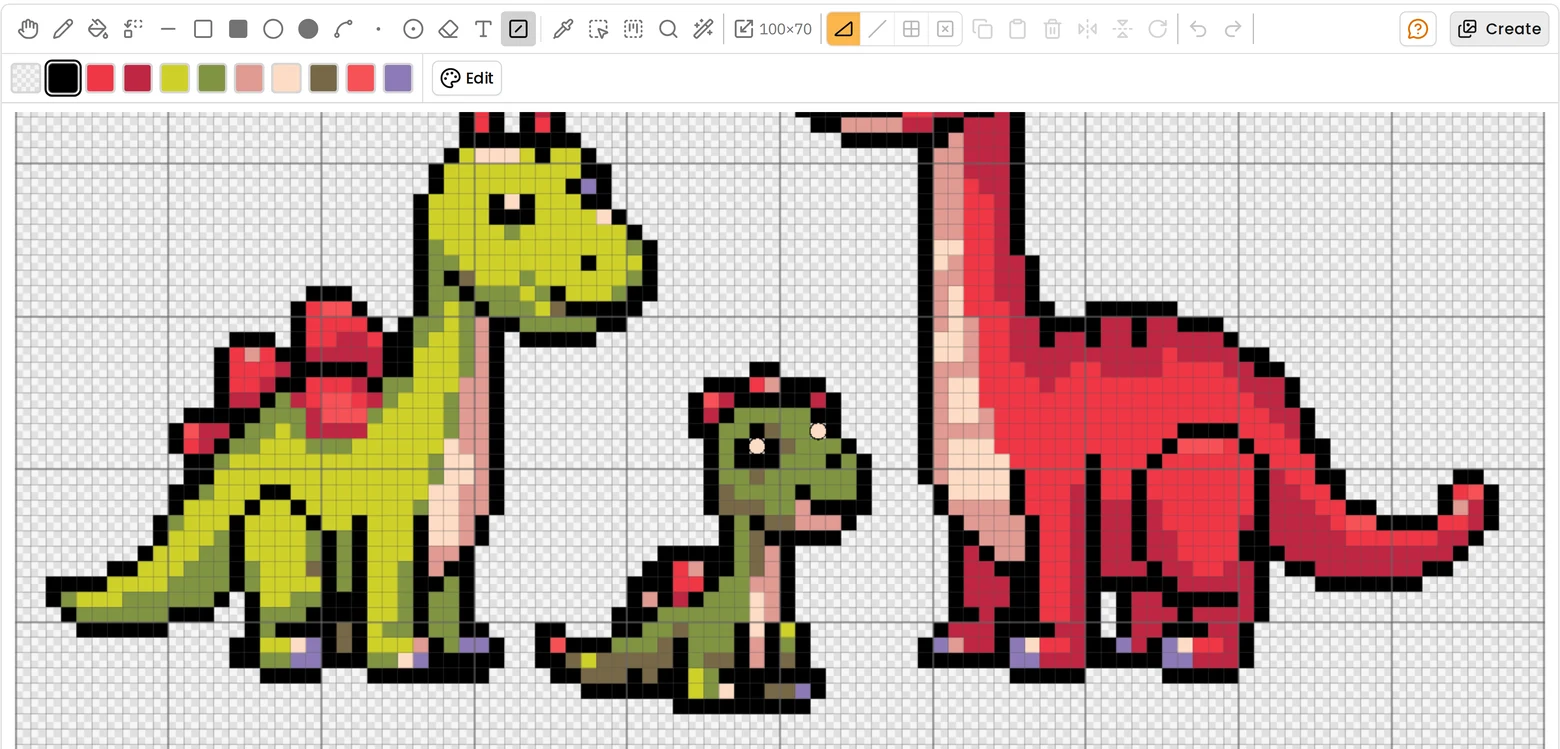This screenshot has width=1560, height=749.
Task: Pick the dark crimson swatch
Action: pos(137,78)
